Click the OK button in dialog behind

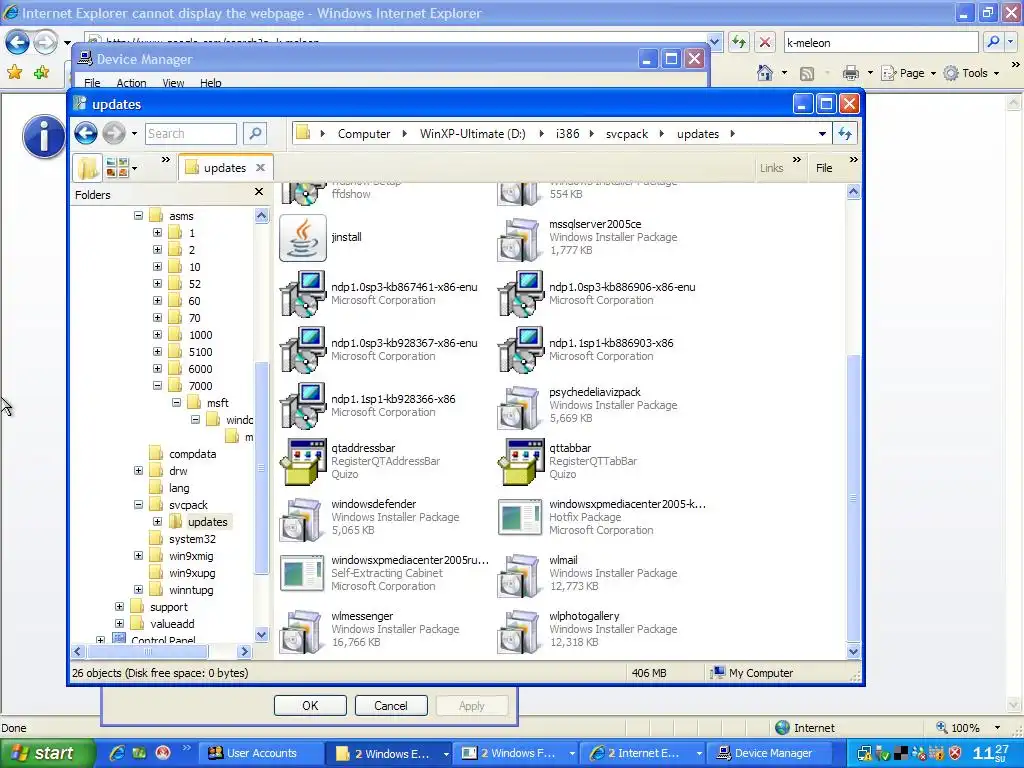pyautogui.click(x=310, y=706)
